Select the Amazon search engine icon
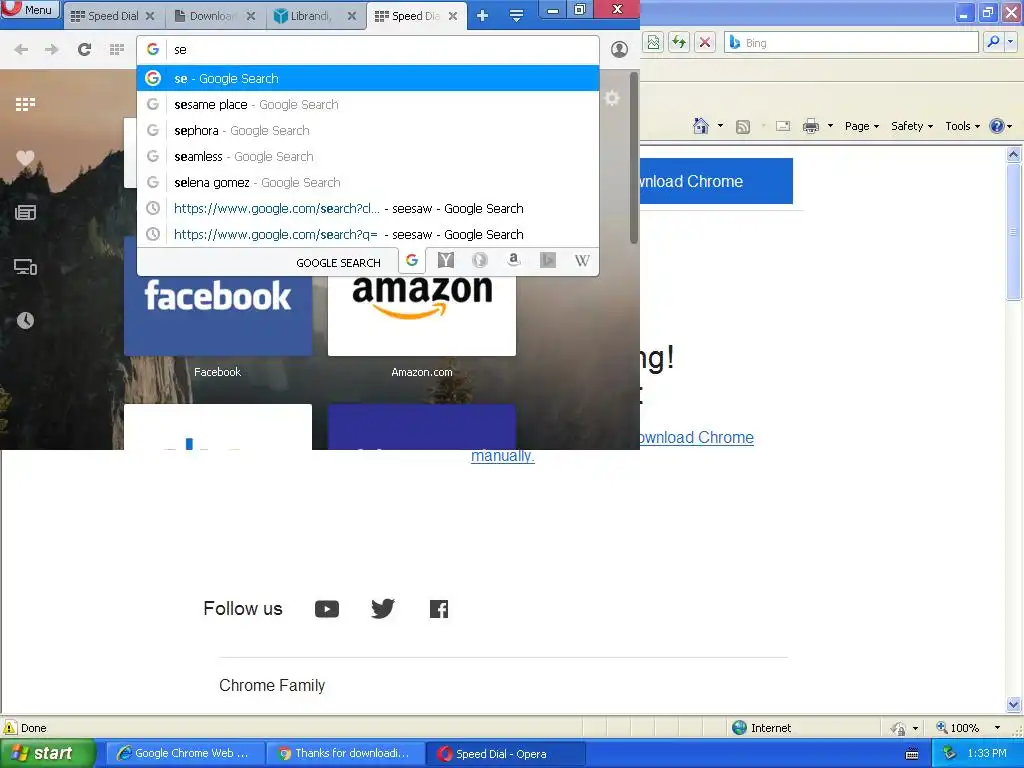Image resolution: width=1024 pixels, height=768 pixels. tap(514, 261)
